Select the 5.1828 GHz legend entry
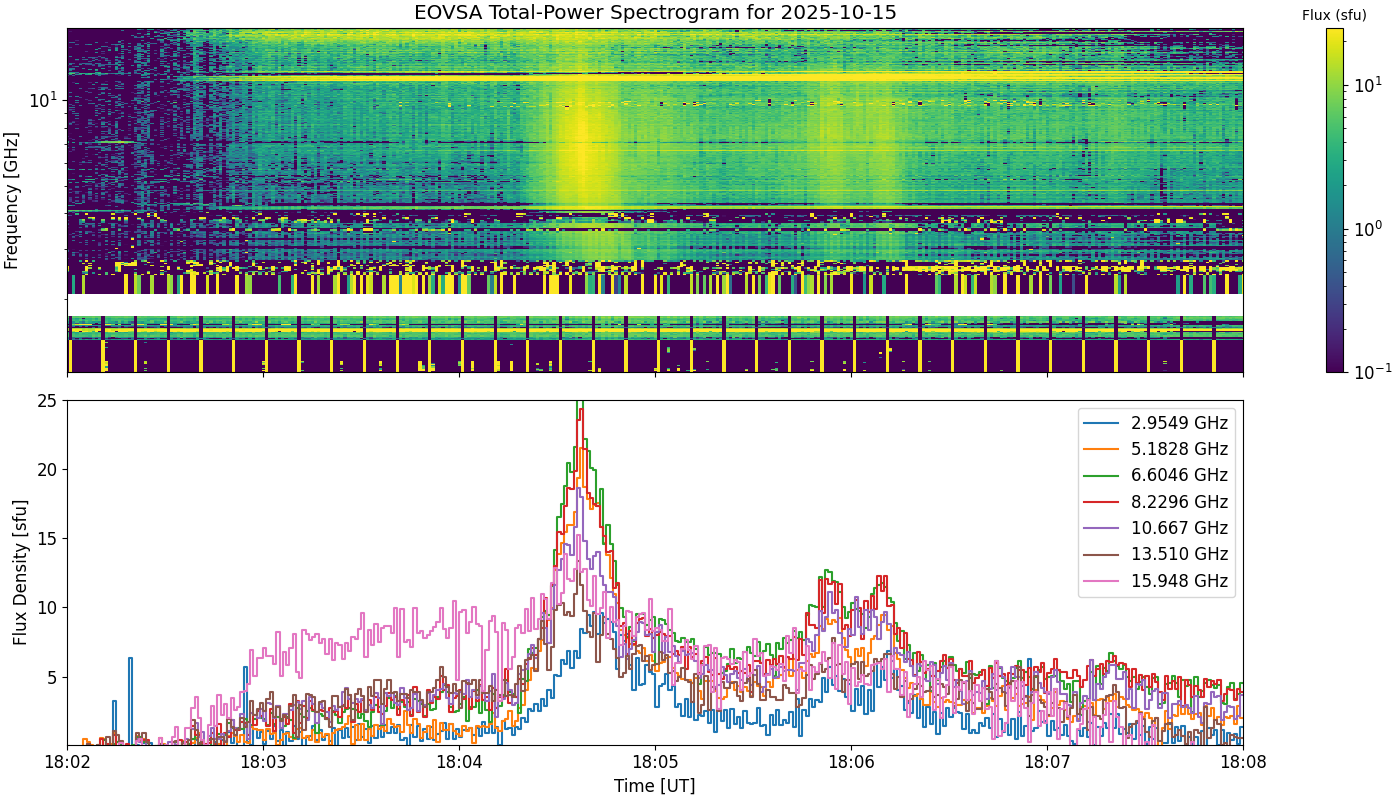Image resolution: width=1400 pixels, height=800 pixels. [x=1156, y=449]
